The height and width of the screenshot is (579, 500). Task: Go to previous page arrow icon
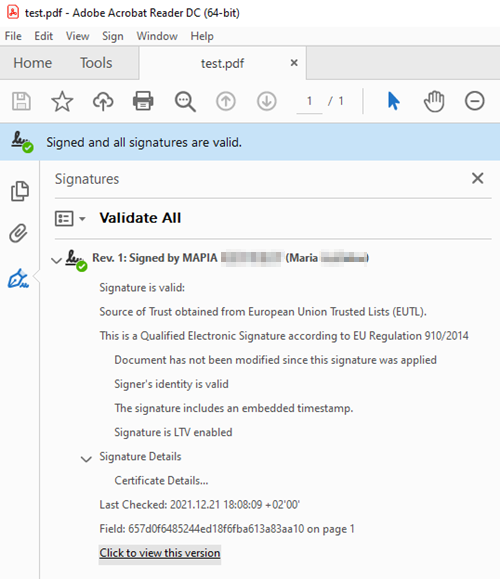click(226, 101)
